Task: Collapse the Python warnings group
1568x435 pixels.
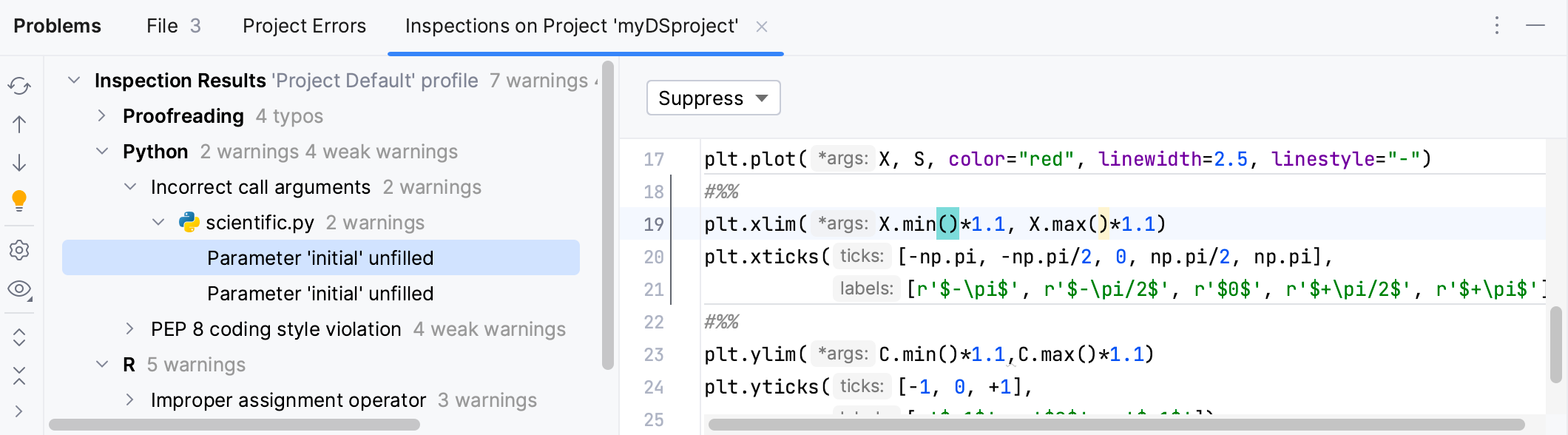Action: pos(102,152)
